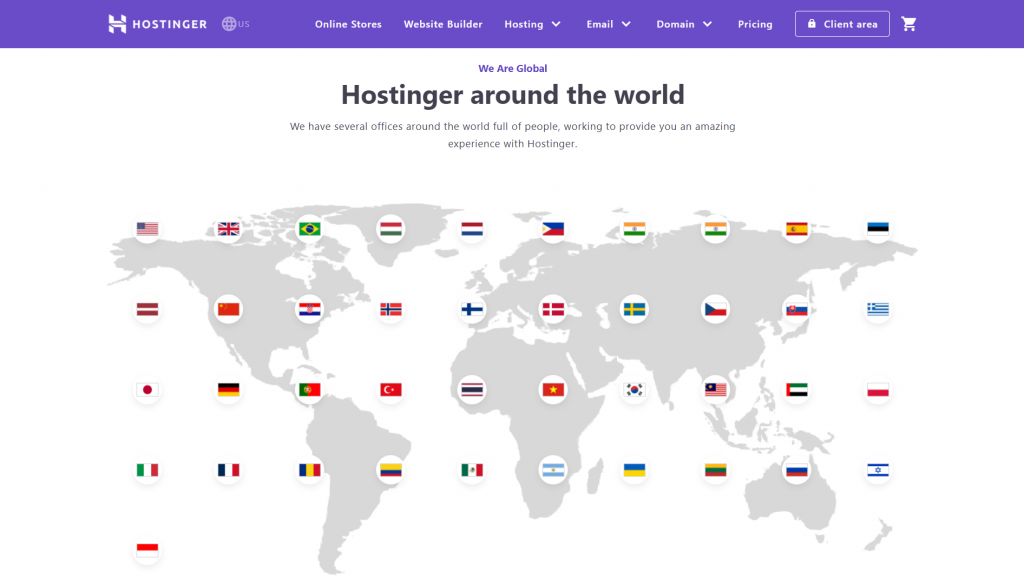Choose the Philippines flag
The image size is (1024, 584).
pyautogui.click(x=553, y=229)
